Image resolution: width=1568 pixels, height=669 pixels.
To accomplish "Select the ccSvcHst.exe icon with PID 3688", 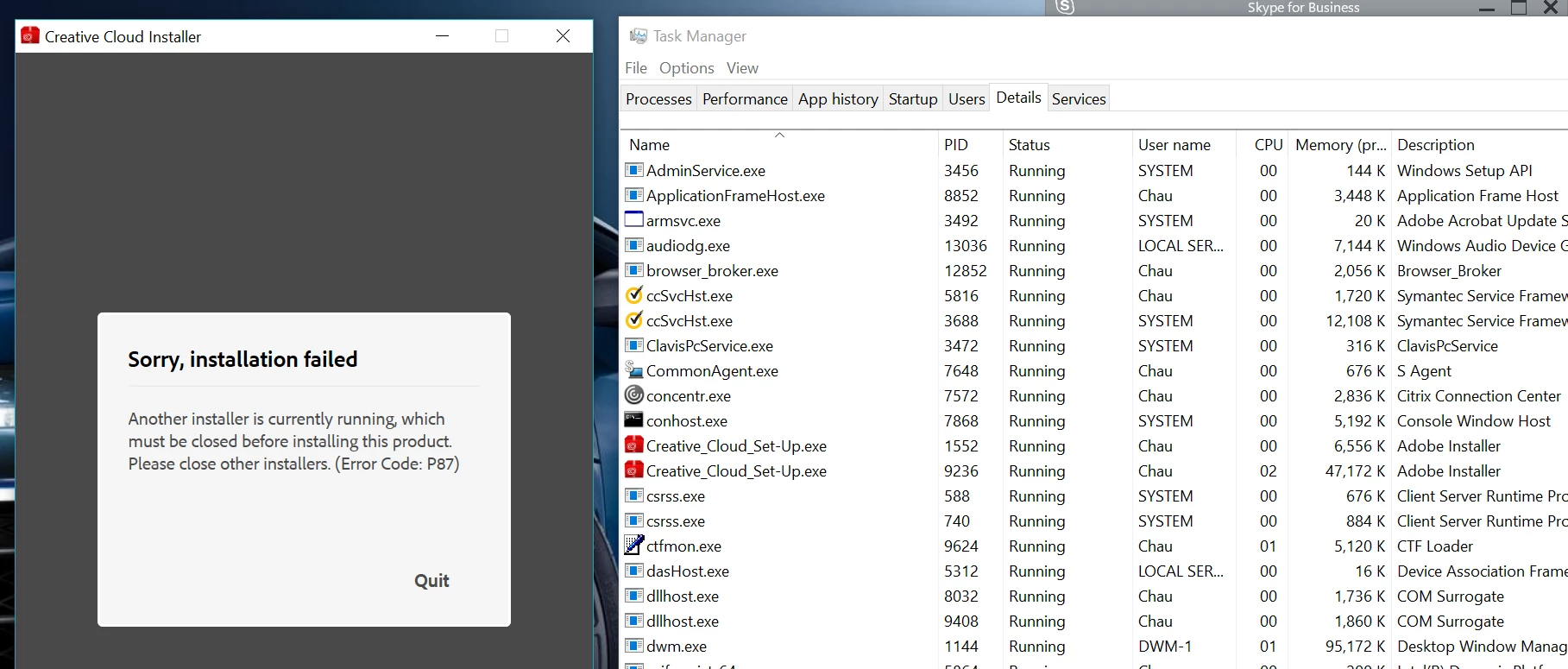I will click(x=634, y=320).
